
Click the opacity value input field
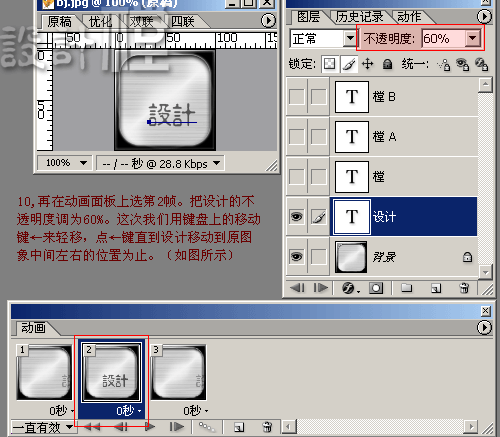pyautogui.click(x=444, y=38)
